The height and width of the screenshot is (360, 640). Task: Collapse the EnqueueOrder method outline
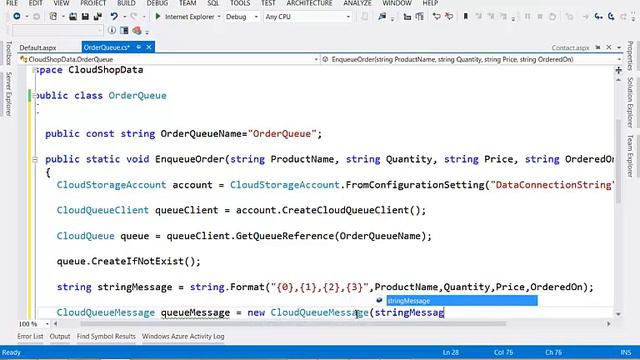(x=35, y=160)
